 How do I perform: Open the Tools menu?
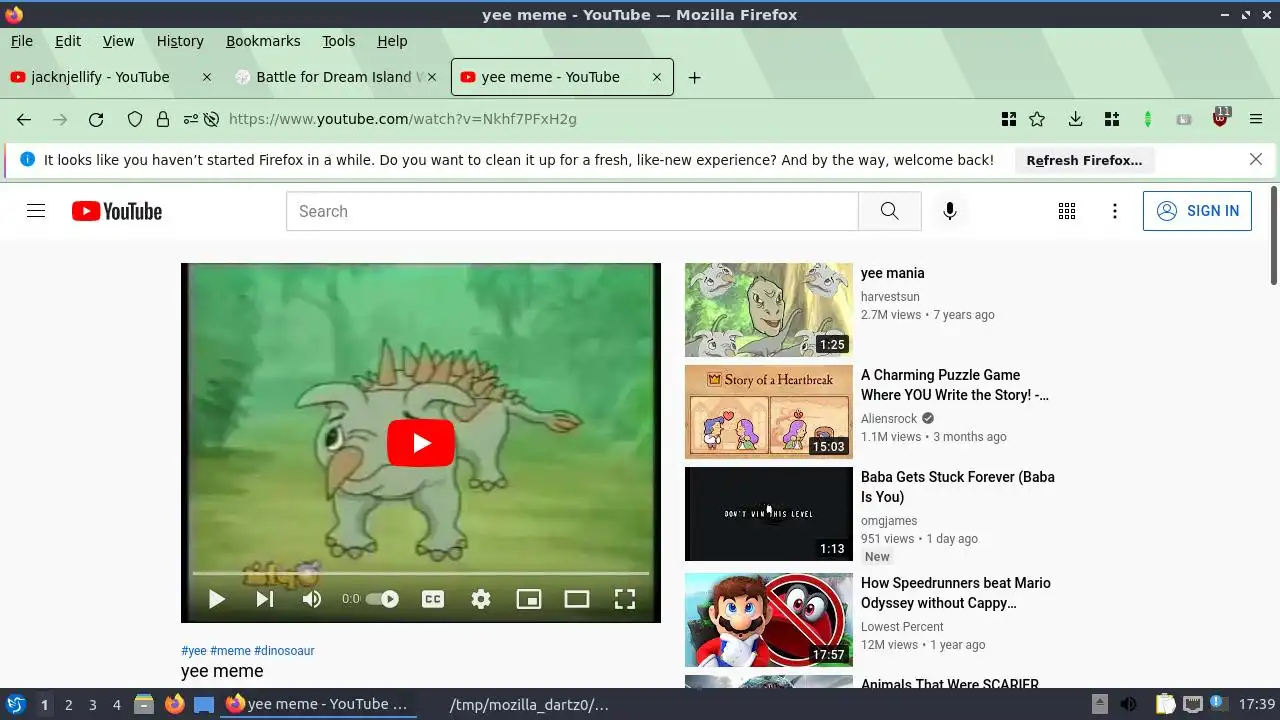pos(338,41)
